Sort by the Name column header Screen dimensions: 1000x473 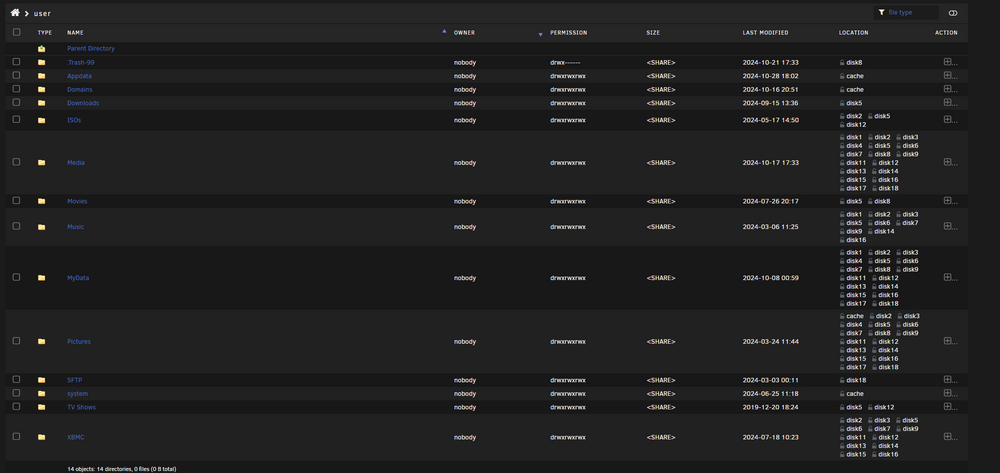pos(75,33)
